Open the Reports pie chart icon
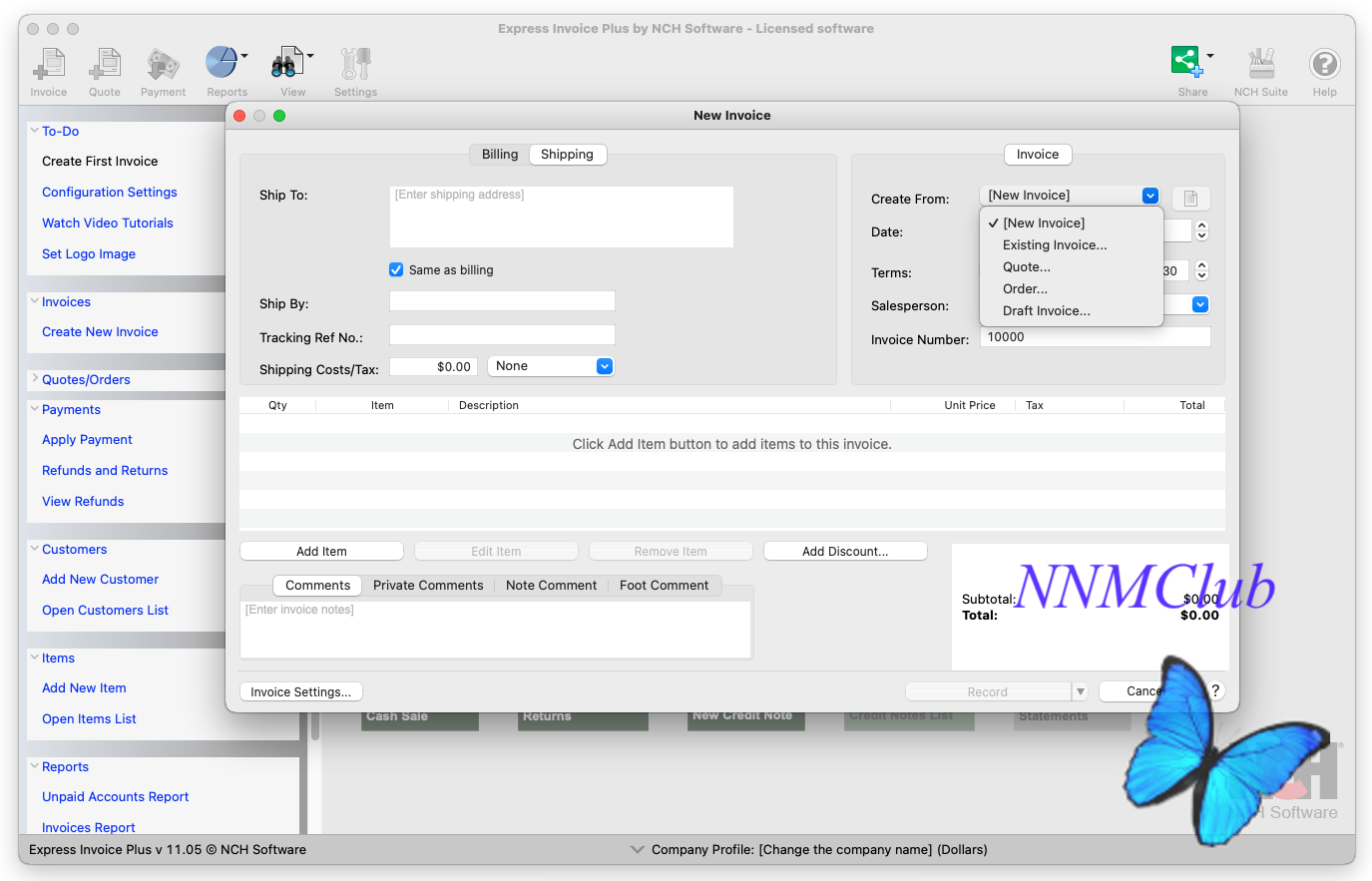Screen dimensions: 1372x881 tap(222, 64)
